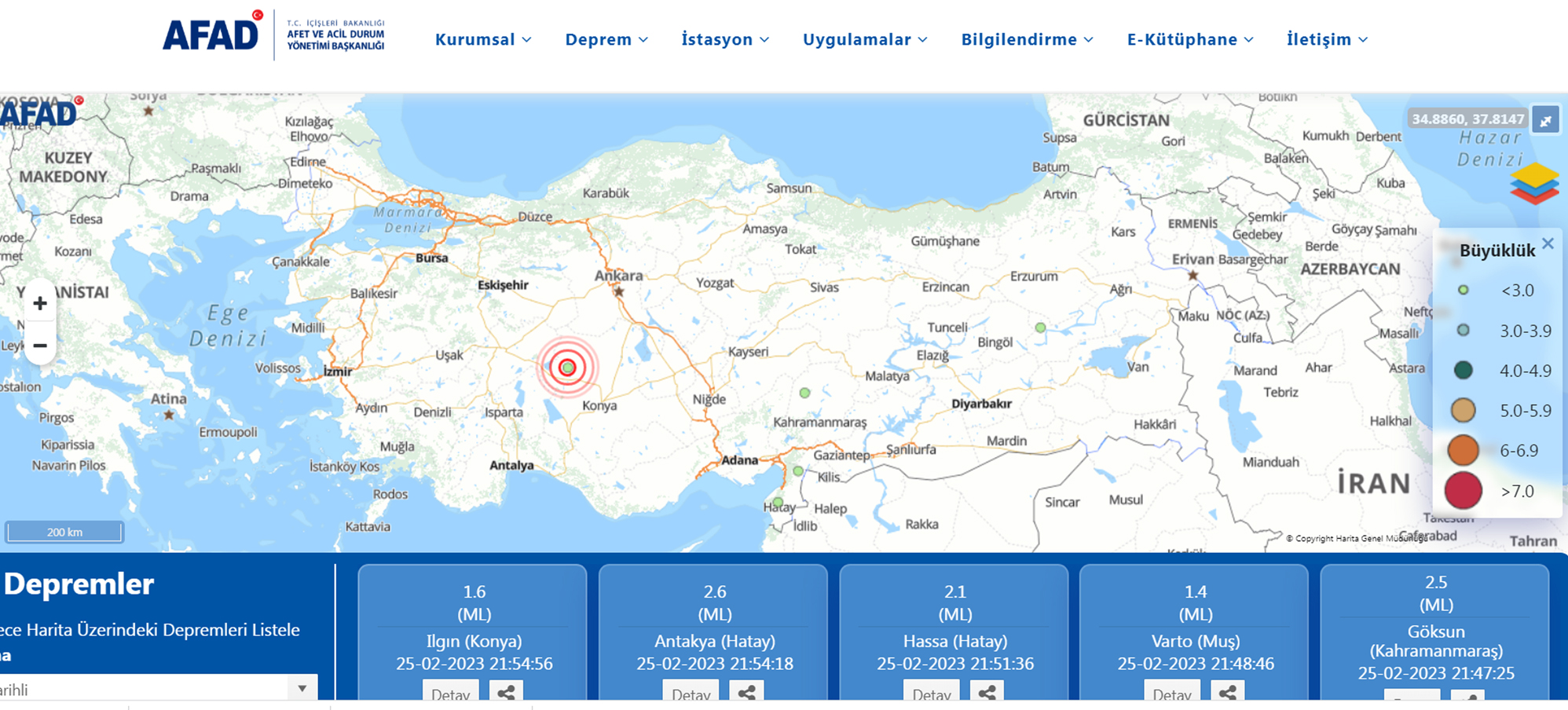1568x710 pixels.
Task: Click the >7.0 magnitude legend circle
Action: coord(1464,491)
